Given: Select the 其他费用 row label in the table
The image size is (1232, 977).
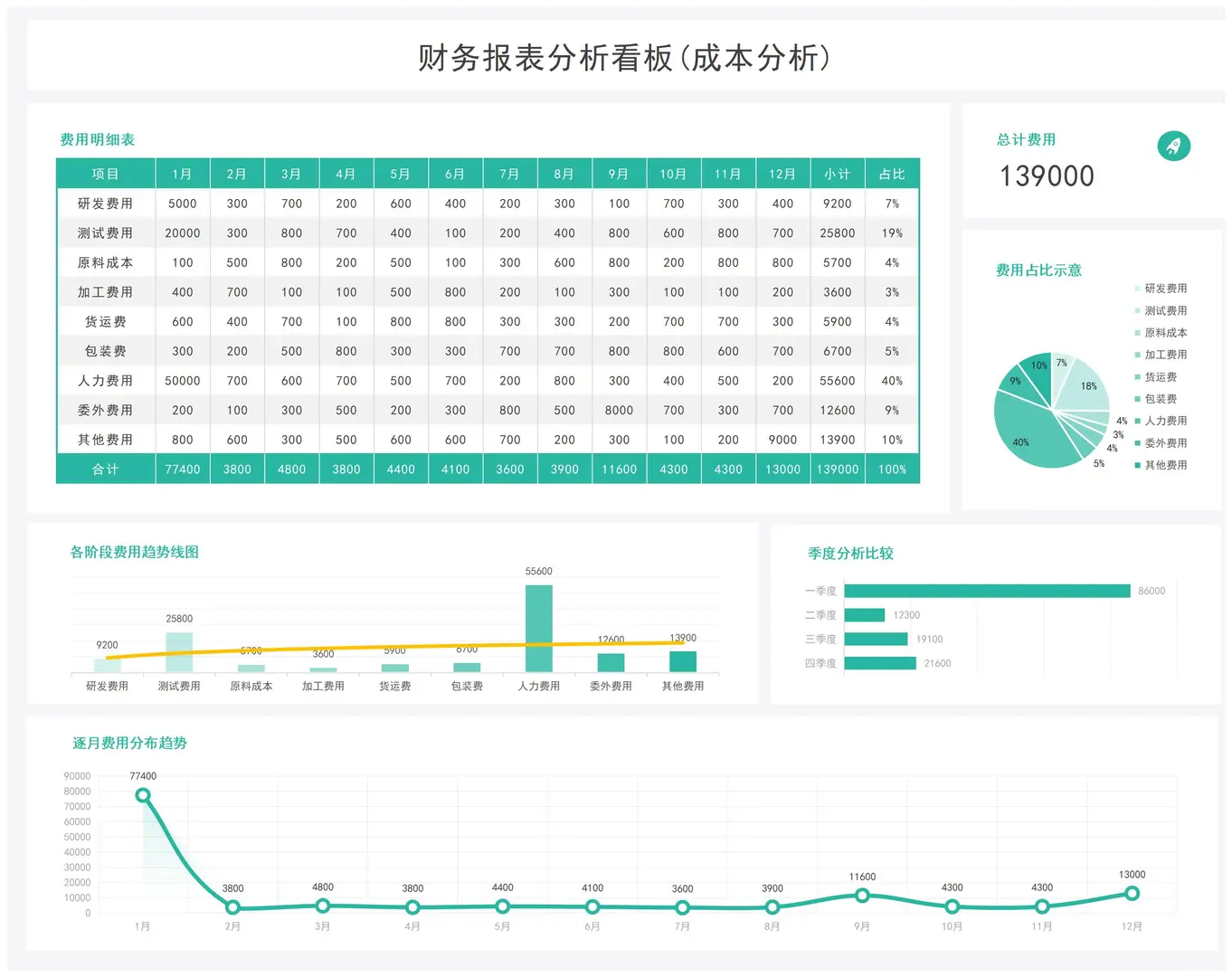Looking at the screenshot, I should pos(106,440).
